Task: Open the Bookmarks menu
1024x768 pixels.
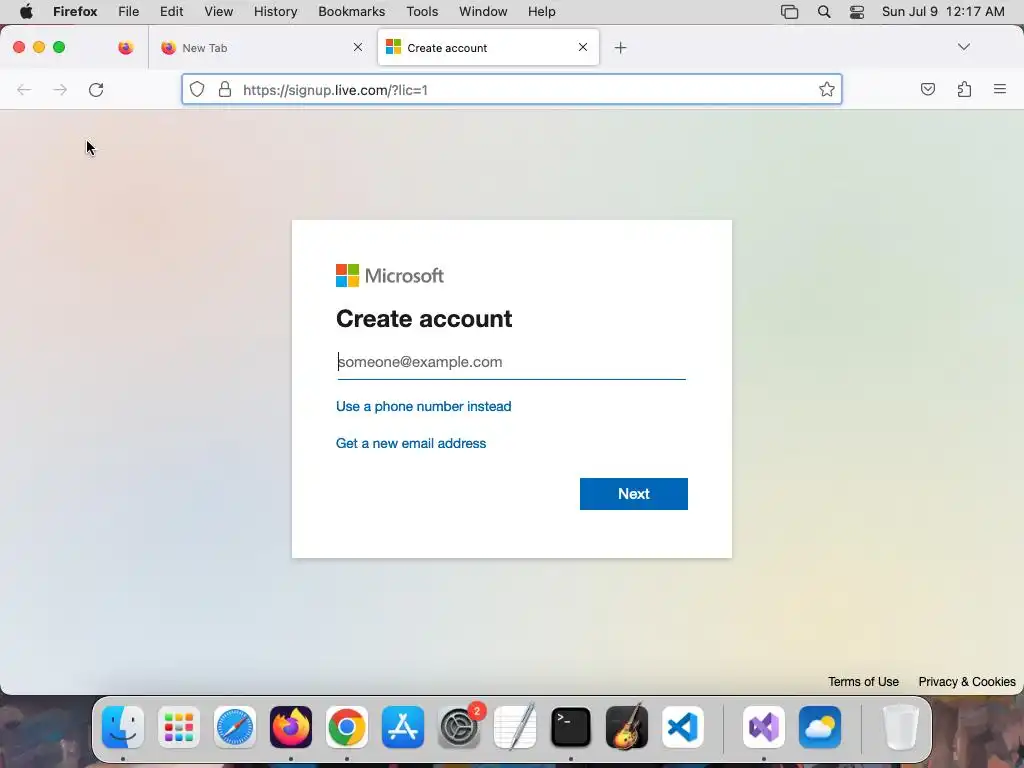Action: click(351, 12)
